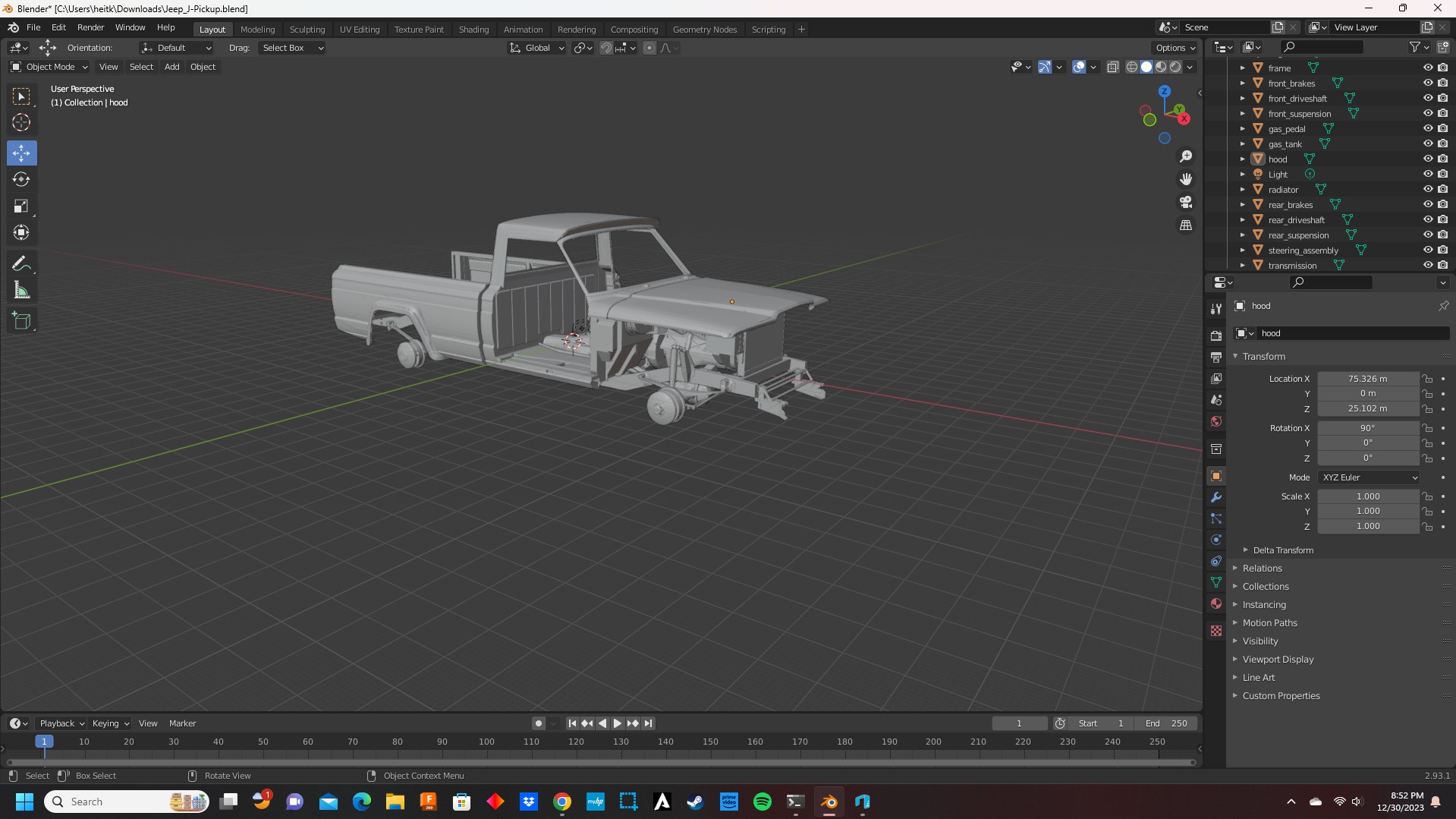Open the Object Mode dropdown

50,67
